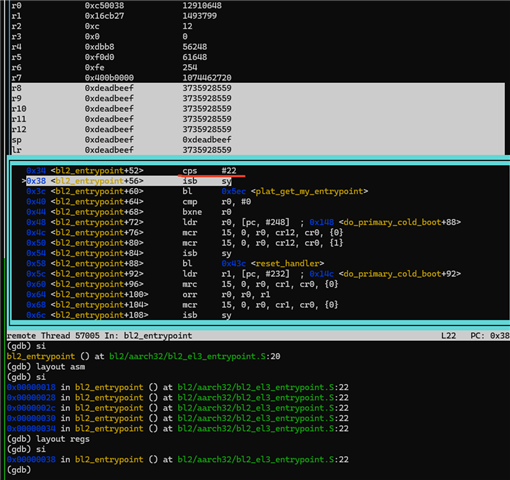Click plat_get_my_entrypoint symbol in bl instruction

309,192
